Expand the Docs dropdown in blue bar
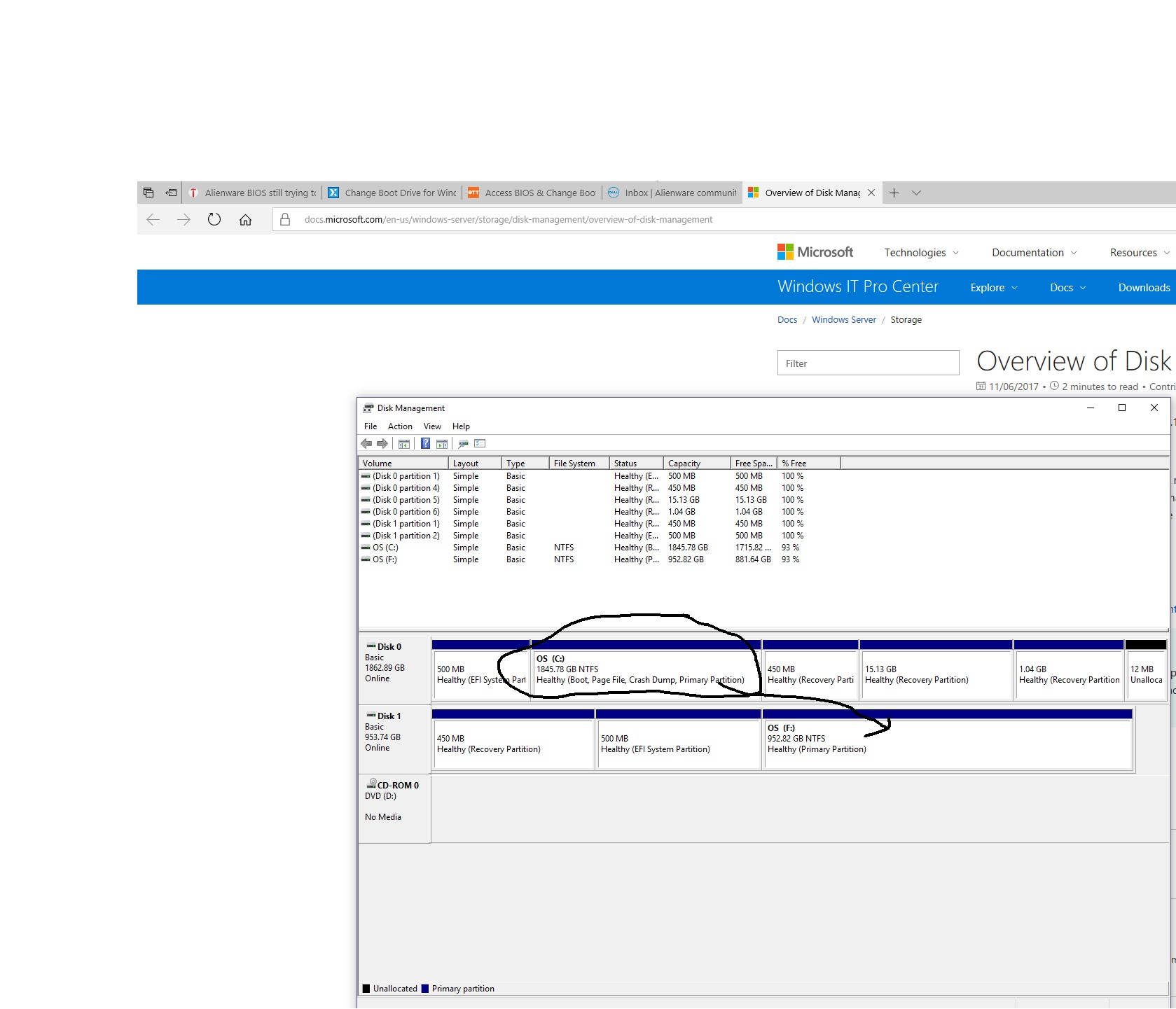This screenshot has width=1176, height=1009. [x=1068, y=288]
